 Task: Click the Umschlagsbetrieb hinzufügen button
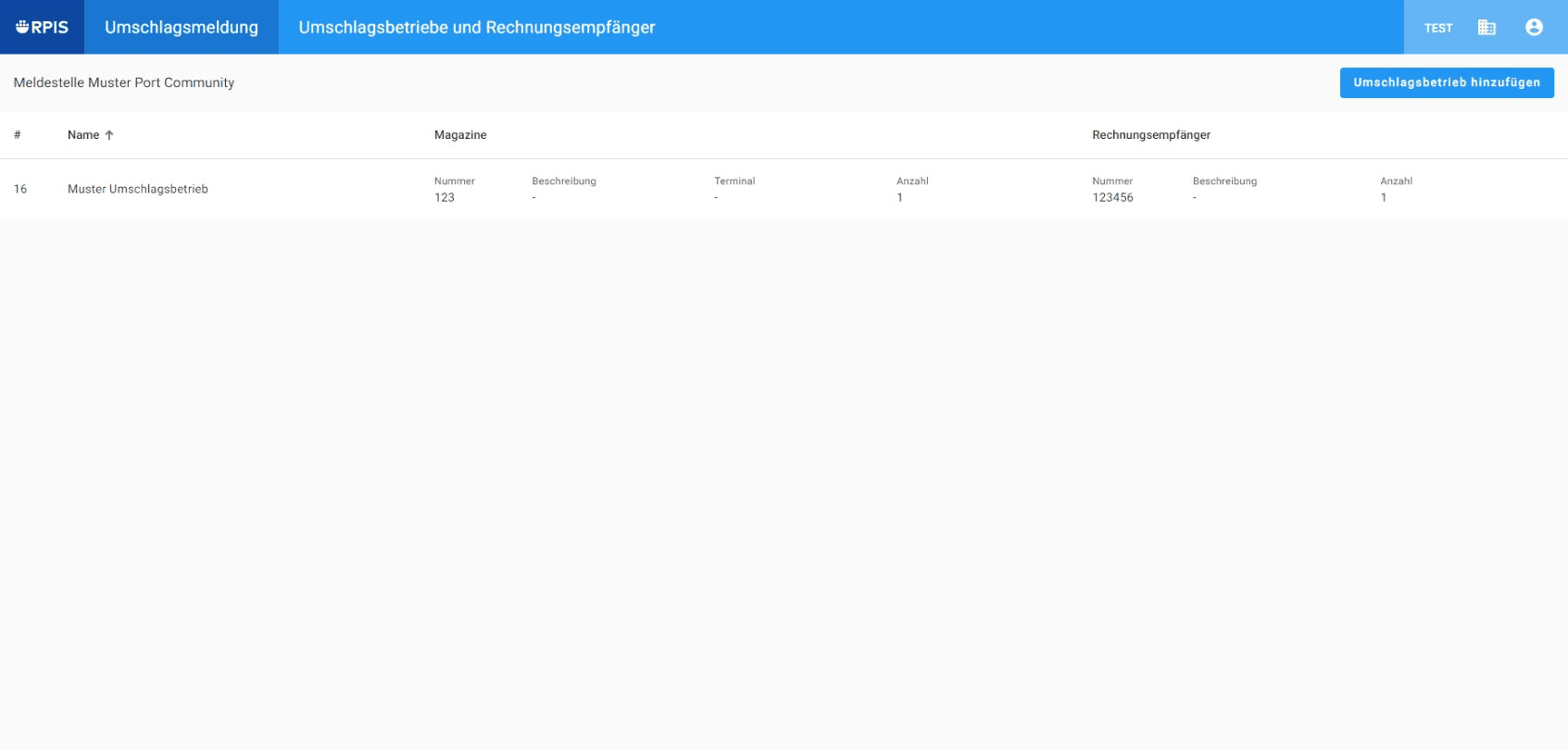pos(1447,82)
